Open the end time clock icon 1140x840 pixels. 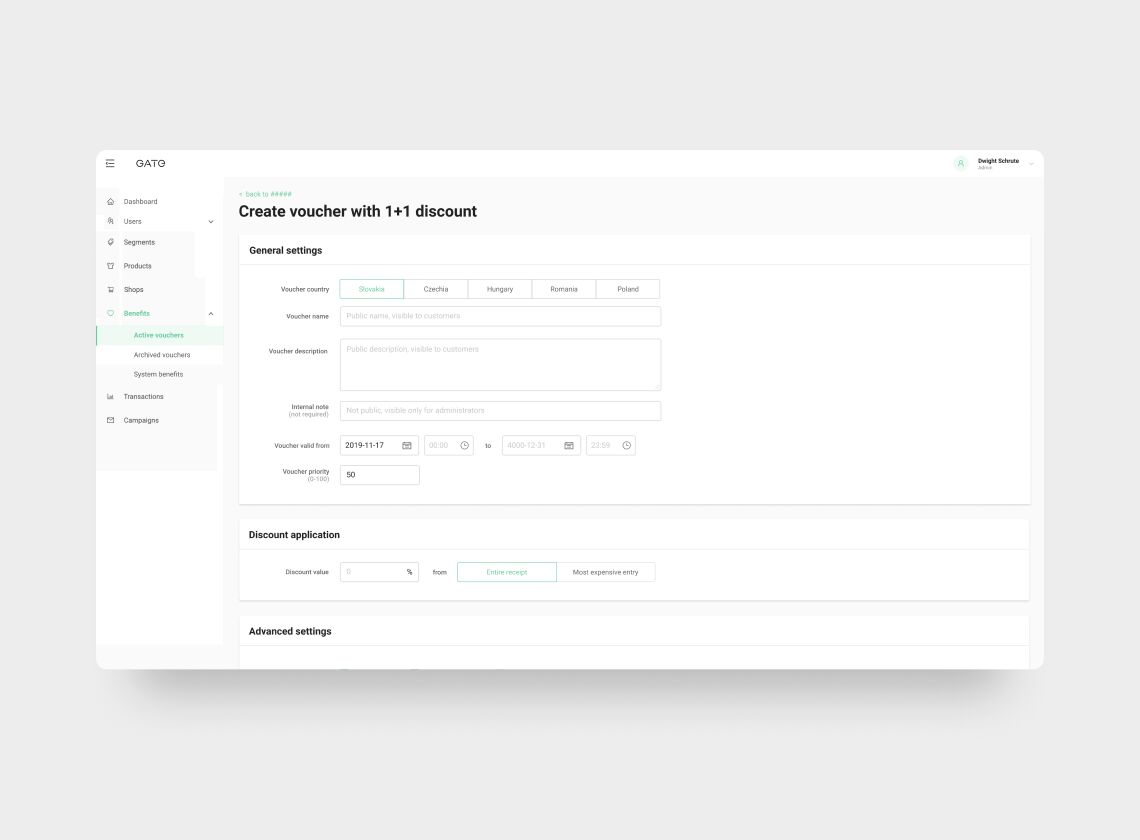click(627, 445)
